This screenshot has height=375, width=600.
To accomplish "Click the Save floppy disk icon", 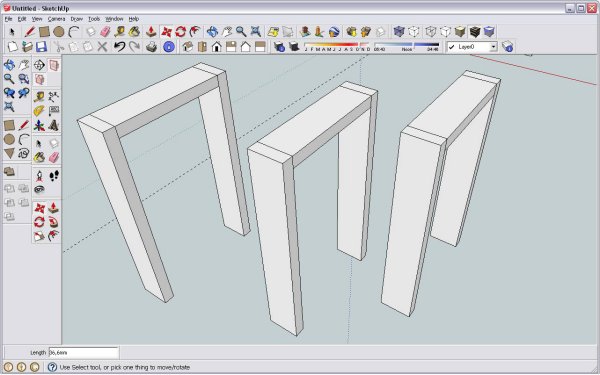I will coord(41,47).
